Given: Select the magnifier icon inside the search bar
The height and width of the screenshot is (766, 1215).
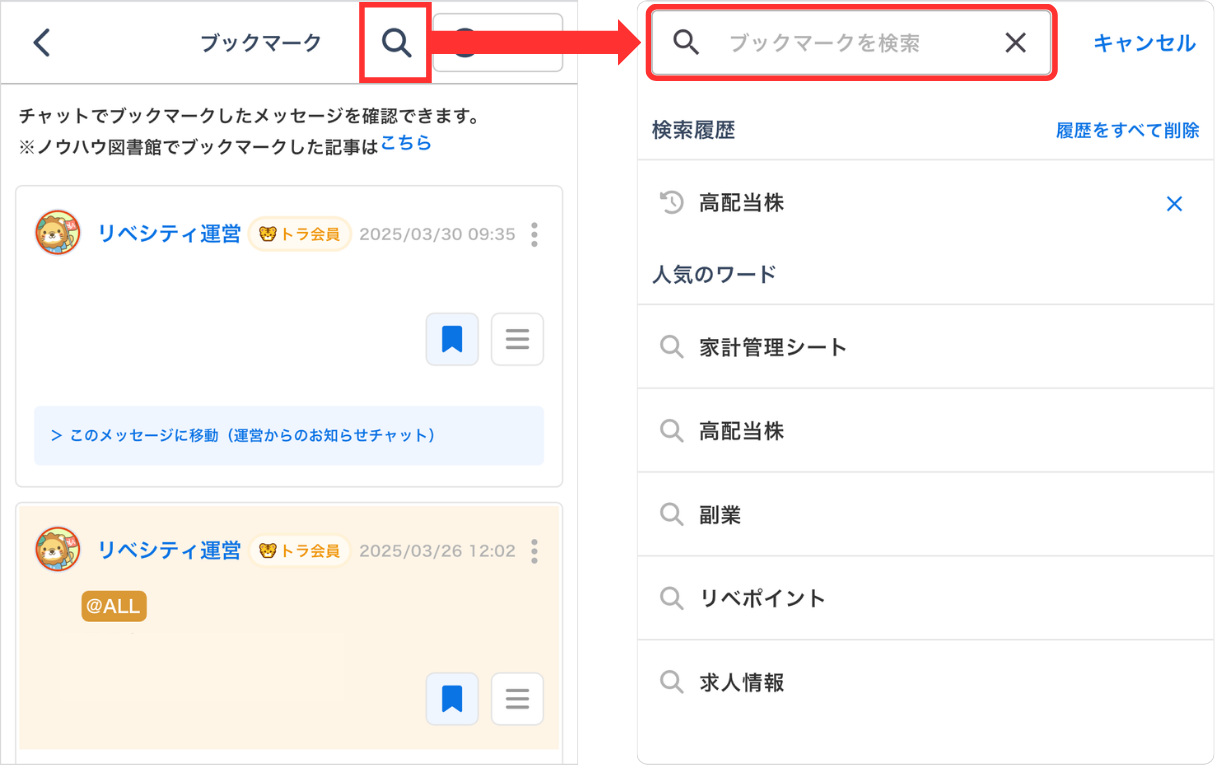Looking at the screenshot, I should pos(686,43).
